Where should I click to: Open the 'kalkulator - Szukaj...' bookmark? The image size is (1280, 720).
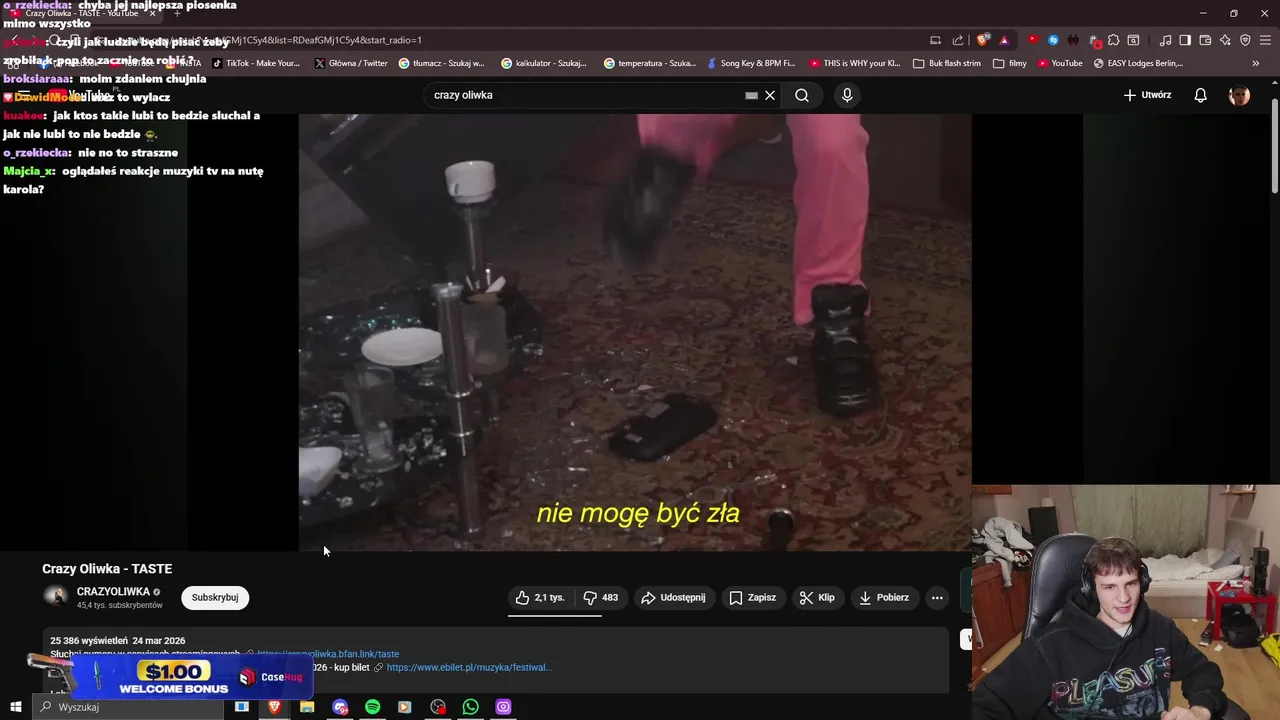544,63
